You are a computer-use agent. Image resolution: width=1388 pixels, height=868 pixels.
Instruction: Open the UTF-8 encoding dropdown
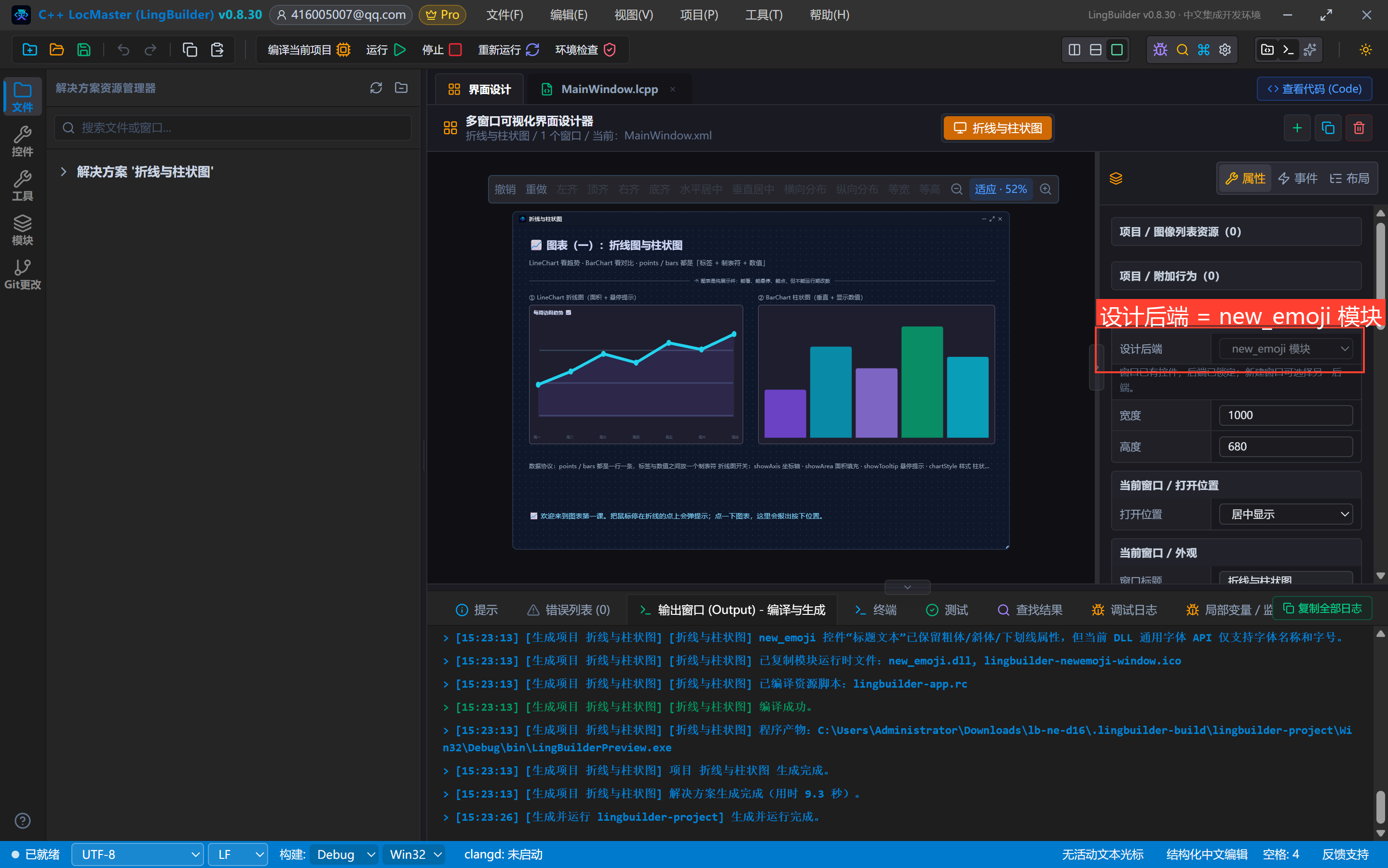[x=138, y=855]
